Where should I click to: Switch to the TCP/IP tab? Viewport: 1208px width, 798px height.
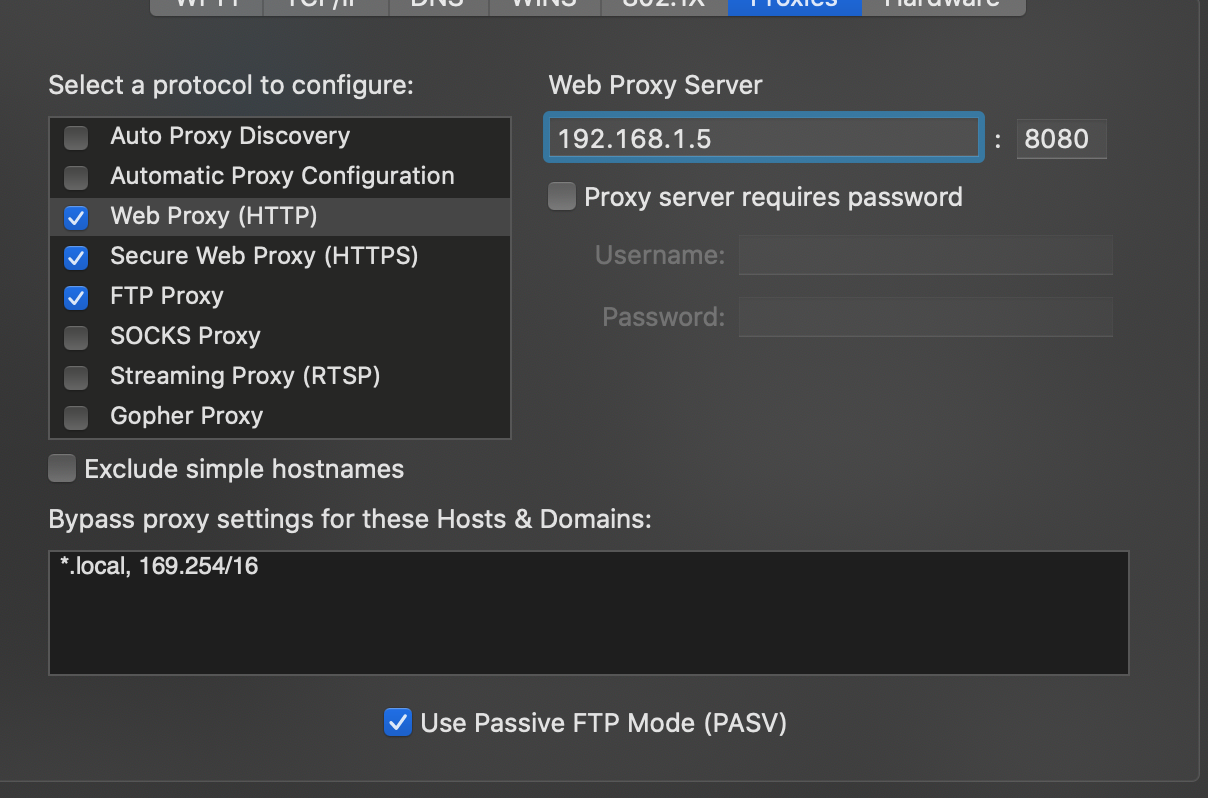324,5
